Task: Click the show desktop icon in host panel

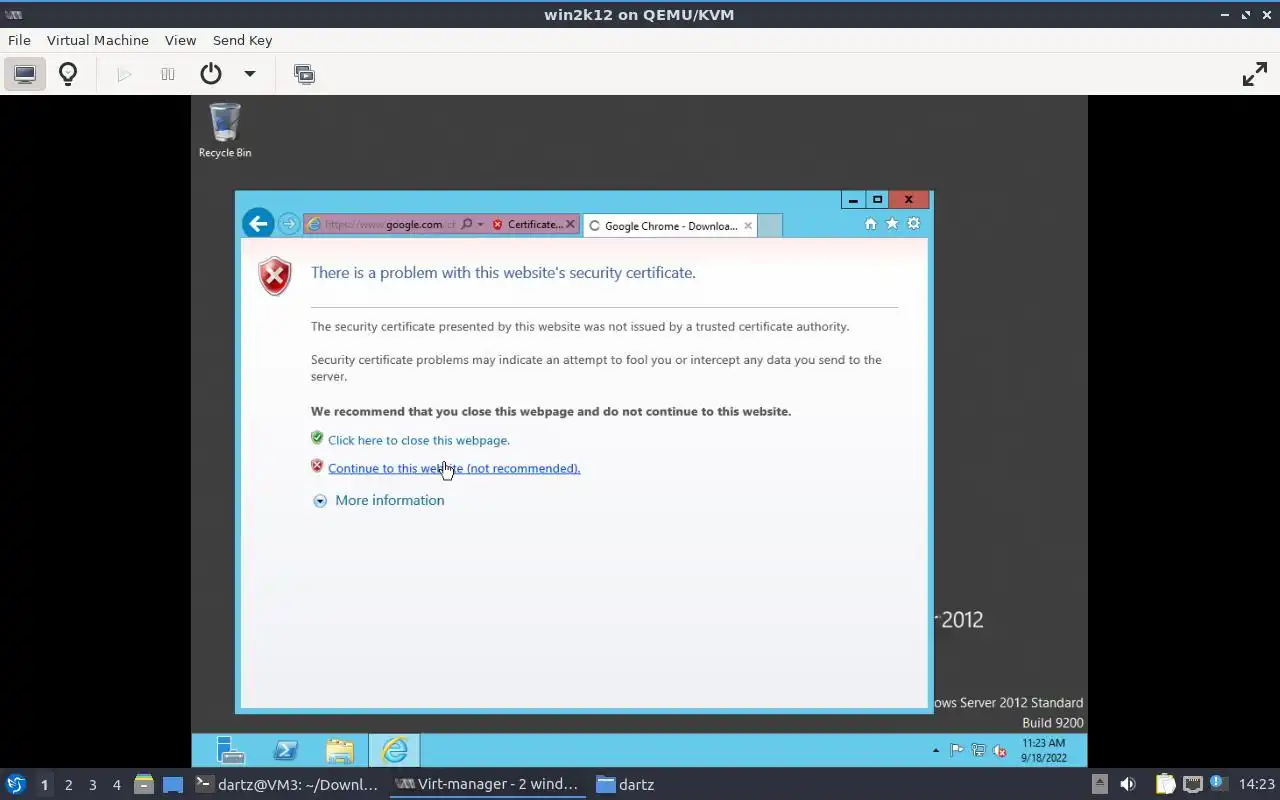Action: 173,785
